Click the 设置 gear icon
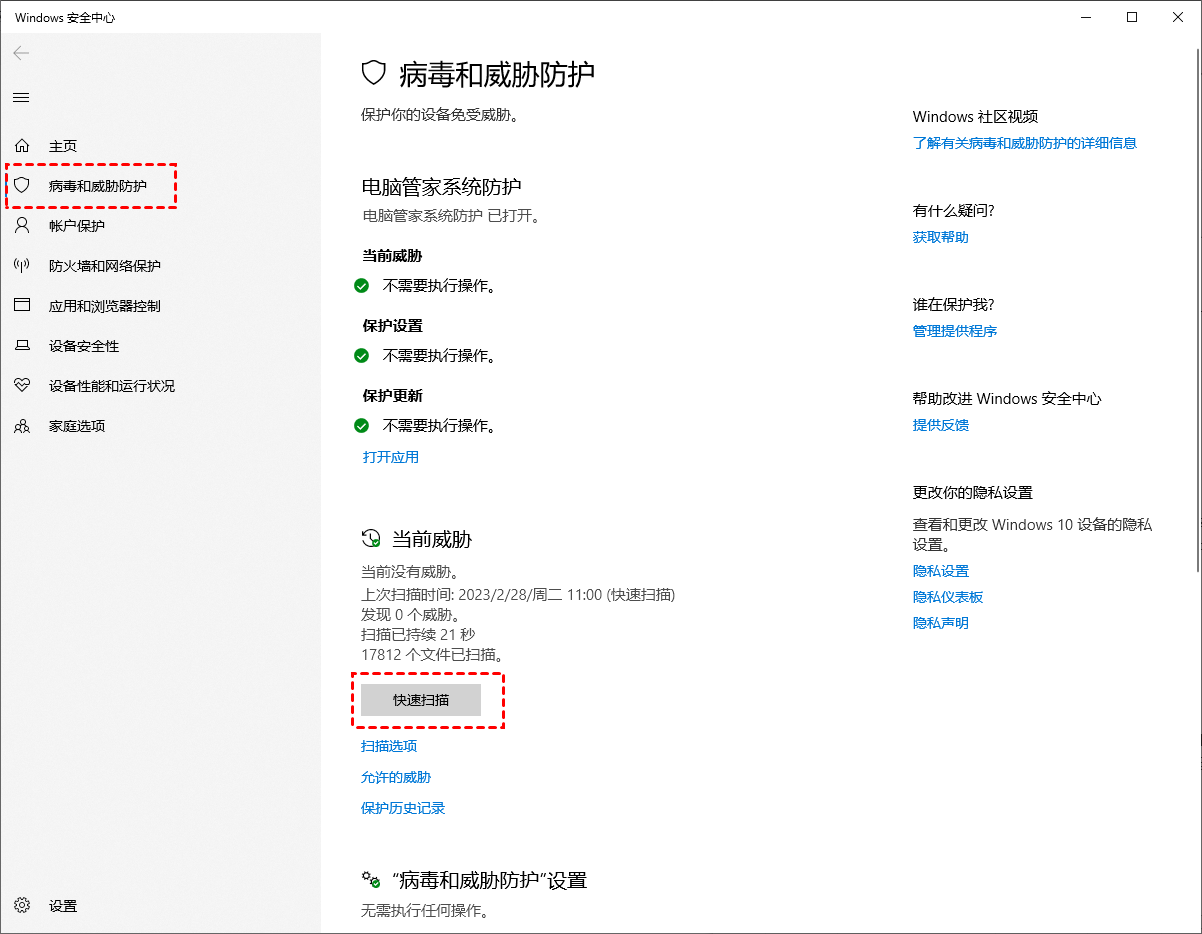 [x=22, y=906]
